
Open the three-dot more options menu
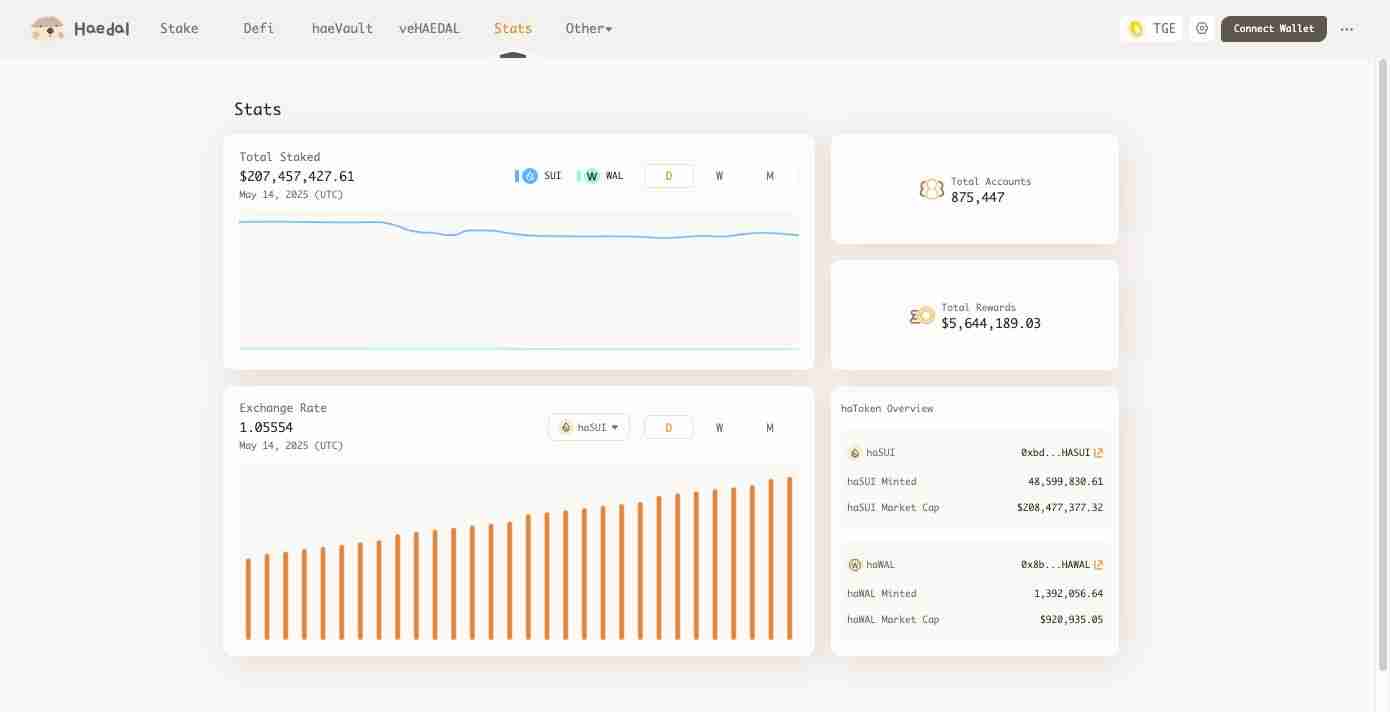click(1347, 29)
